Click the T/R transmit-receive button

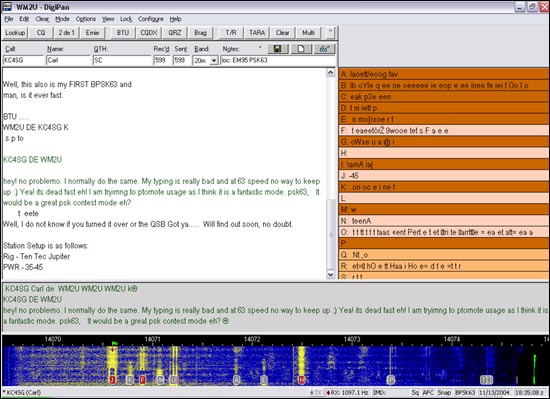pyautogui.click(x=231, y=33)
